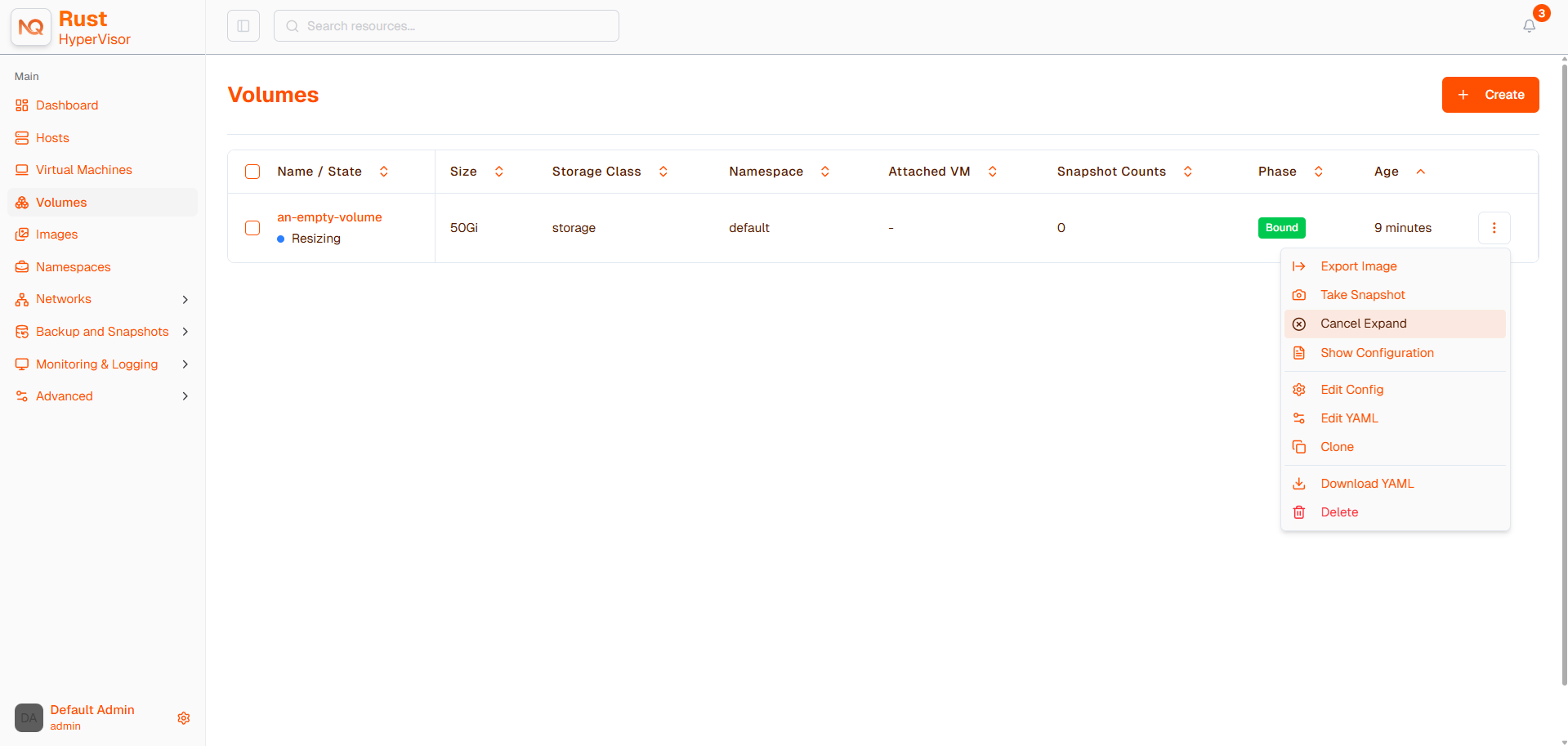Open user settings gear icon
The image size is (1568, 746).
pyautogui.click(x=184, y=718)
